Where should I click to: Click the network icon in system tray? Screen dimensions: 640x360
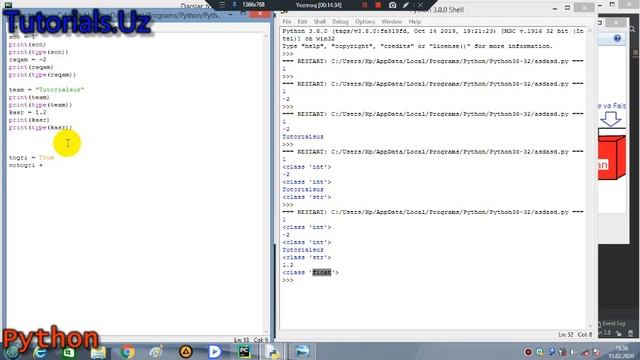[585, 352]
